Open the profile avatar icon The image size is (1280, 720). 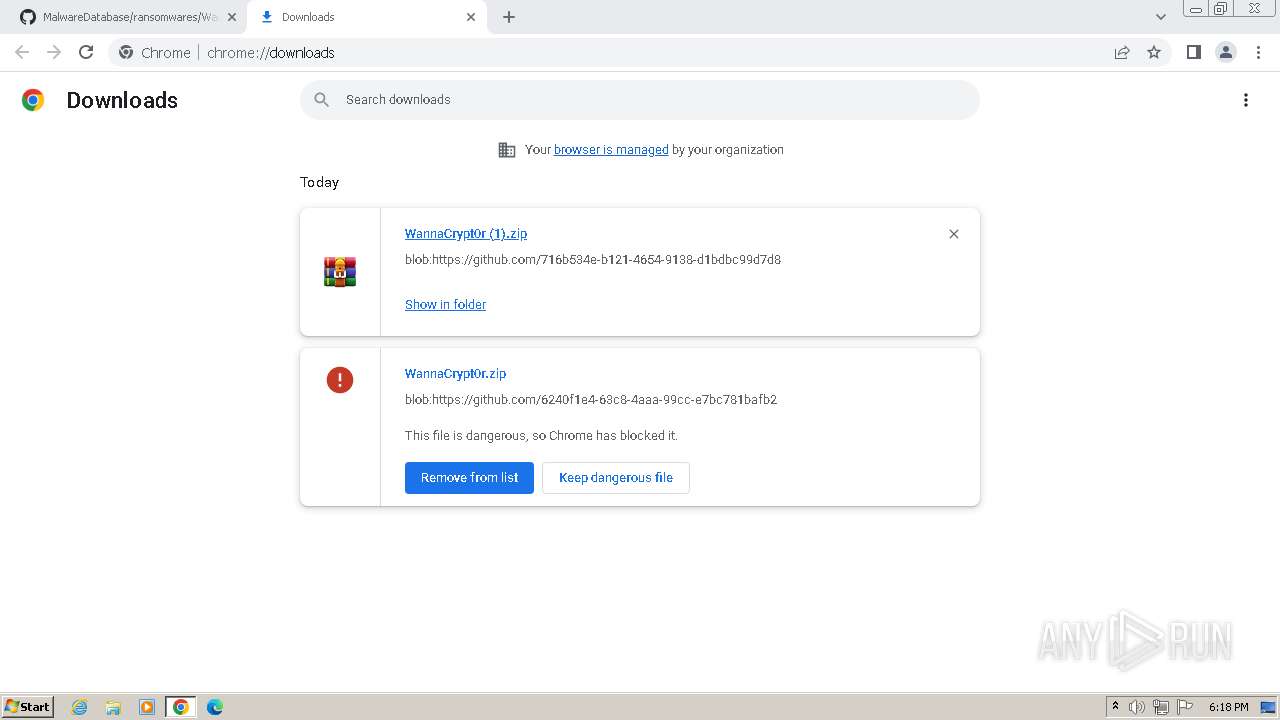[1225, 52]
